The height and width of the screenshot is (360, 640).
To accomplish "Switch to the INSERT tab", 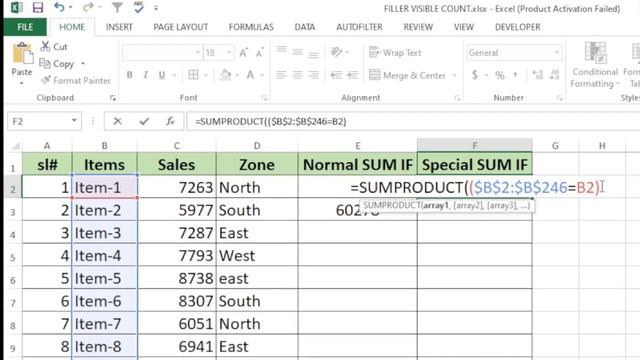I will coord(119,27).
